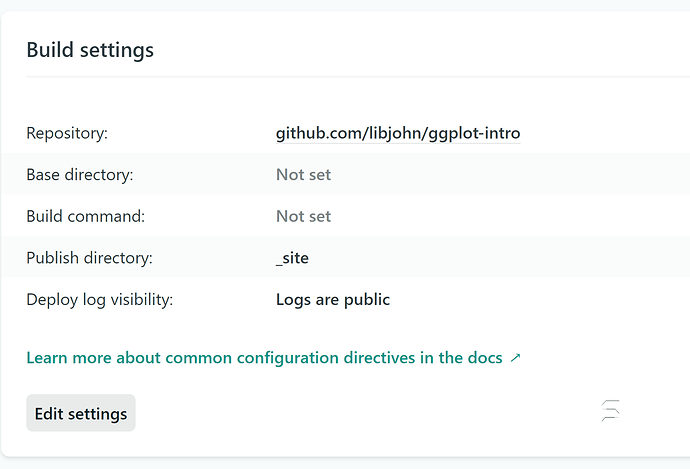The width and height of the screenshot is (690, 469).
Task: Select the _site publish directory value
Action: tap(292, 258)
